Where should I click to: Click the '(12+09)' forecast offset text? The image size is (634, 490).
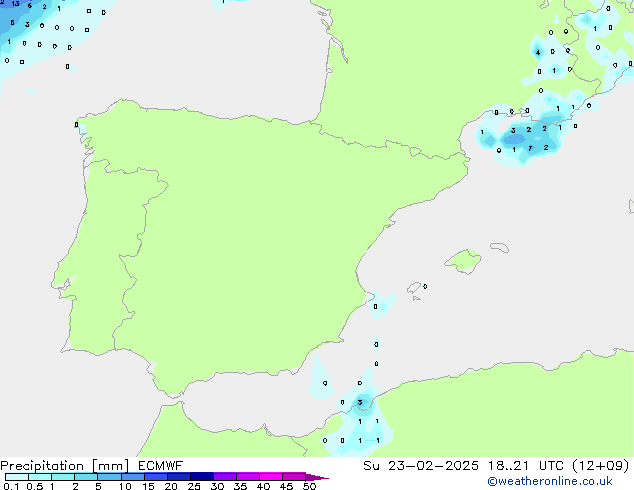point(601,466)
